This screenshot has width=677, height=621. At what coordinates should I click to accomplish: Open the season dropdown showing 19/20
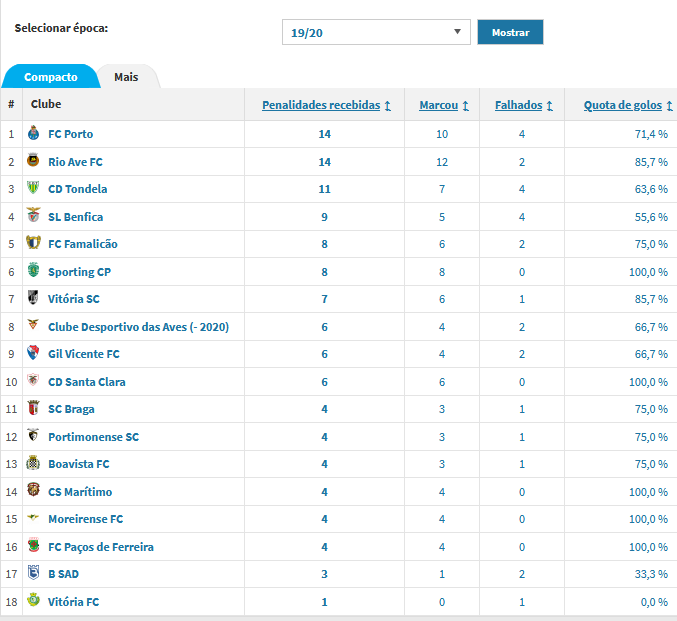376,32
